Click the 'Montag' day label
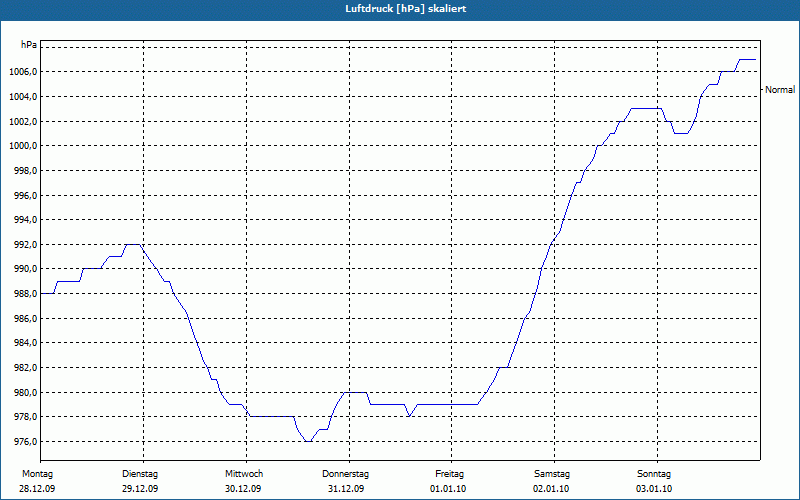The image size is (800, 500). 37,474
